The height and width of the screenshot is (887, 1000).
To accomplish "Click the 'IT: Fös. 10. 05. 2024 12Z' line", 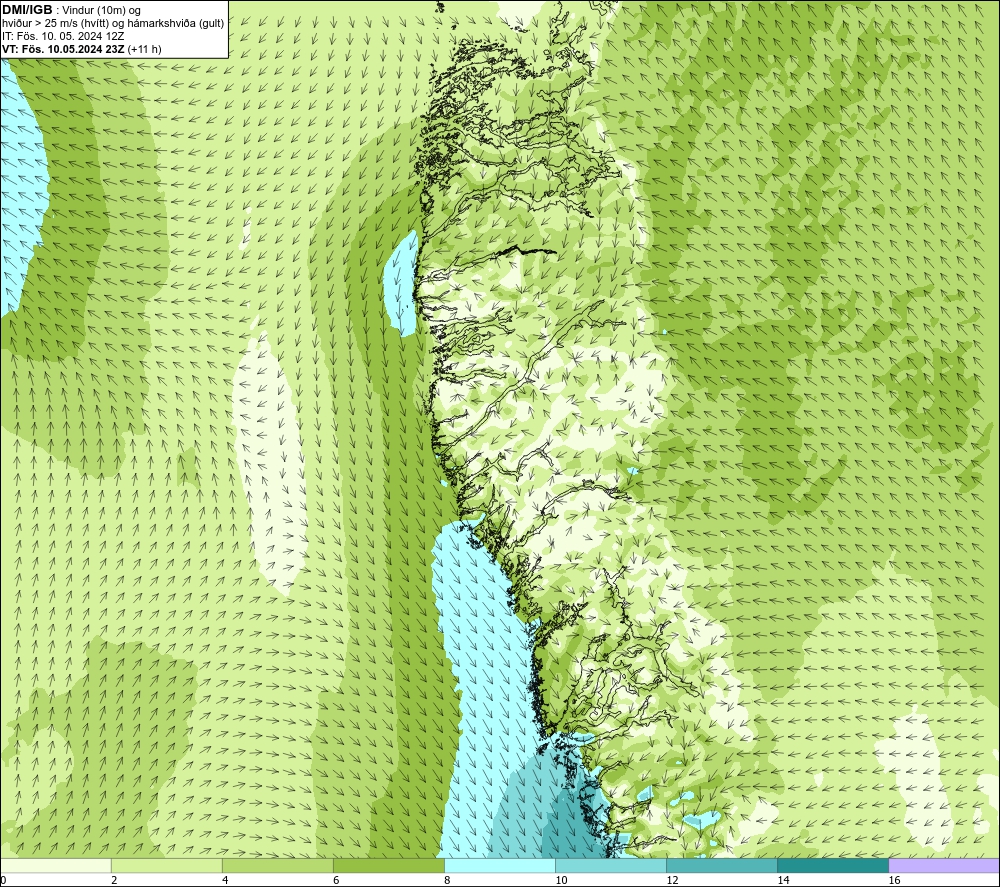I will click(62, 36).
